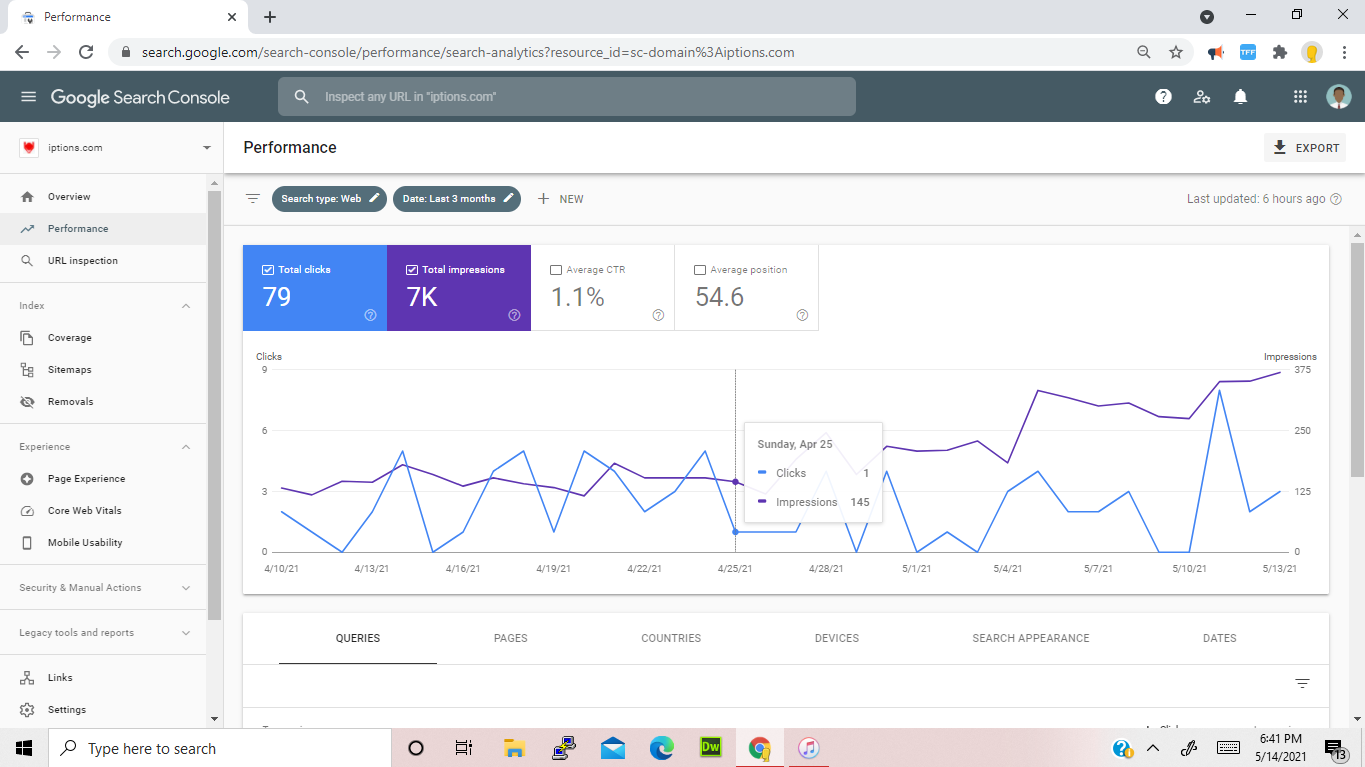Open Core Web Vitals in sidebar
Viewport: 1365px width, 767px height.
[84, 511]
